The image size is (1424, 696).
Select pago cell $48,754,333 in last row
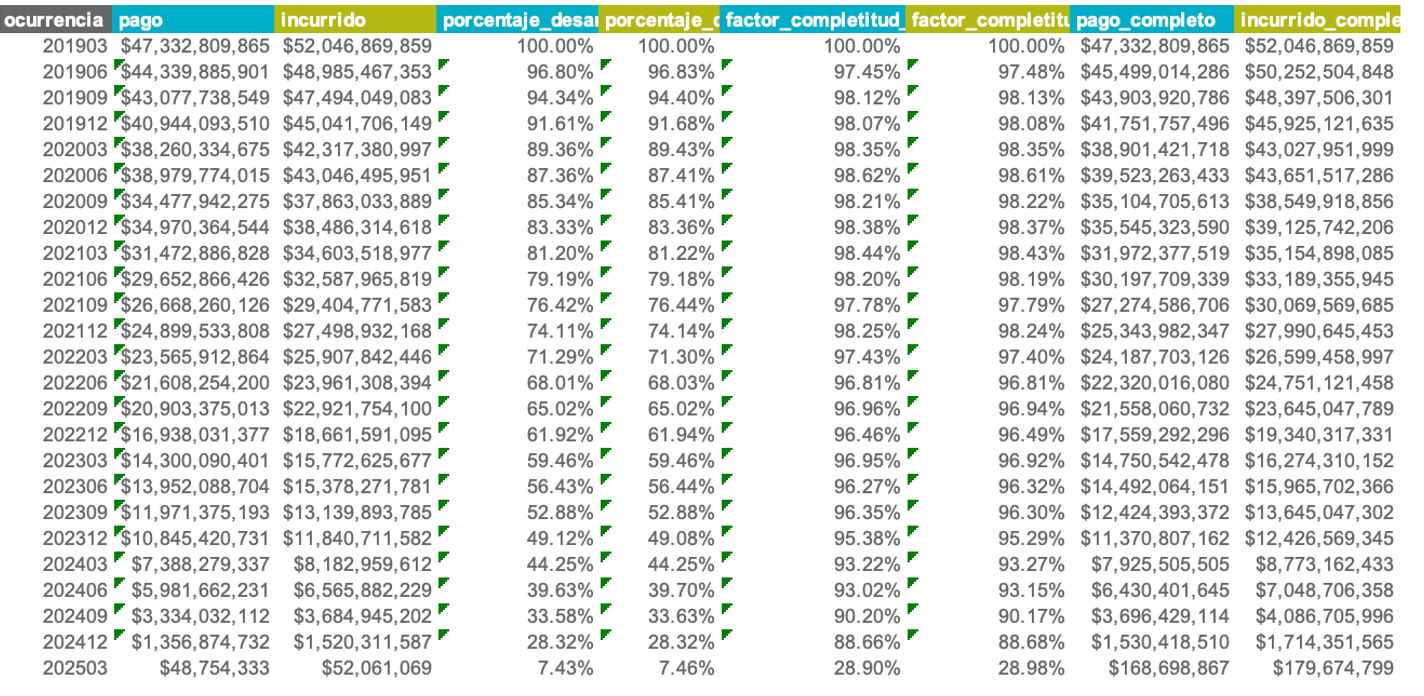pos(210,668)
